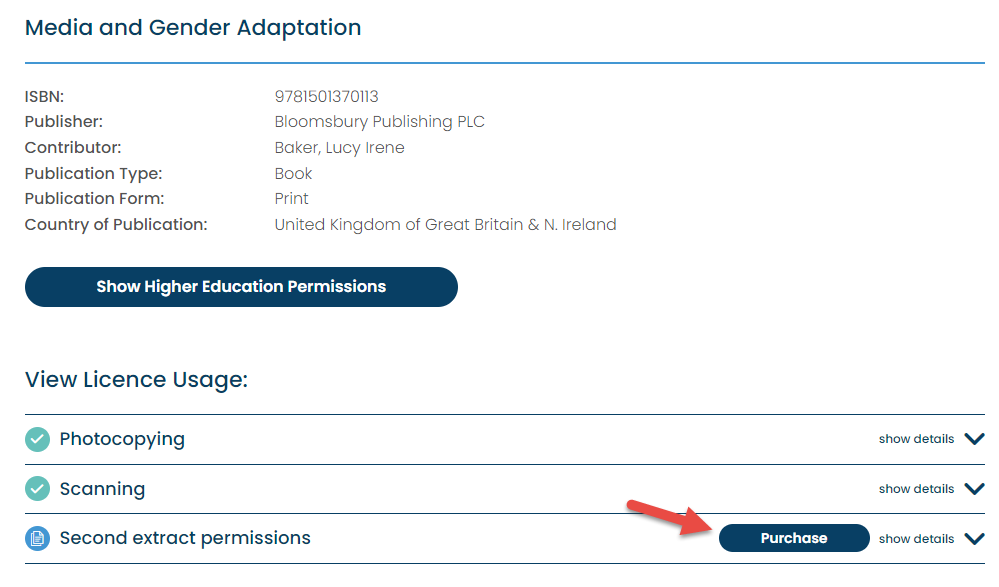Click contributor name Baker, Lucy Irene

click(339, 148)
